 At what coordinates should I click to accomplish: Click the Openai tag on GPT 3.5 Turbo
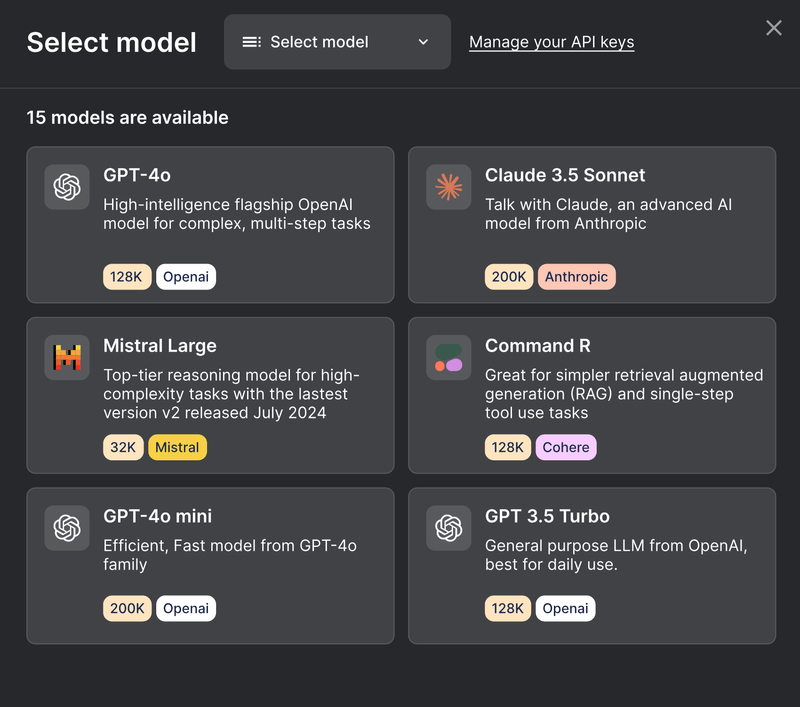[x=565, y=608]
